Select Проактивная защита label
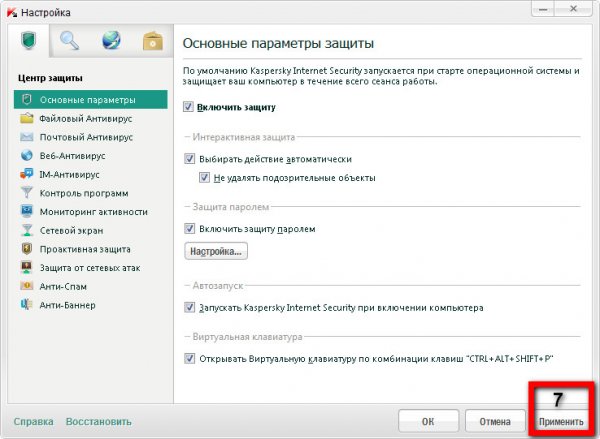600x439 pixels. pyautogui.click(x=85, y=249)
